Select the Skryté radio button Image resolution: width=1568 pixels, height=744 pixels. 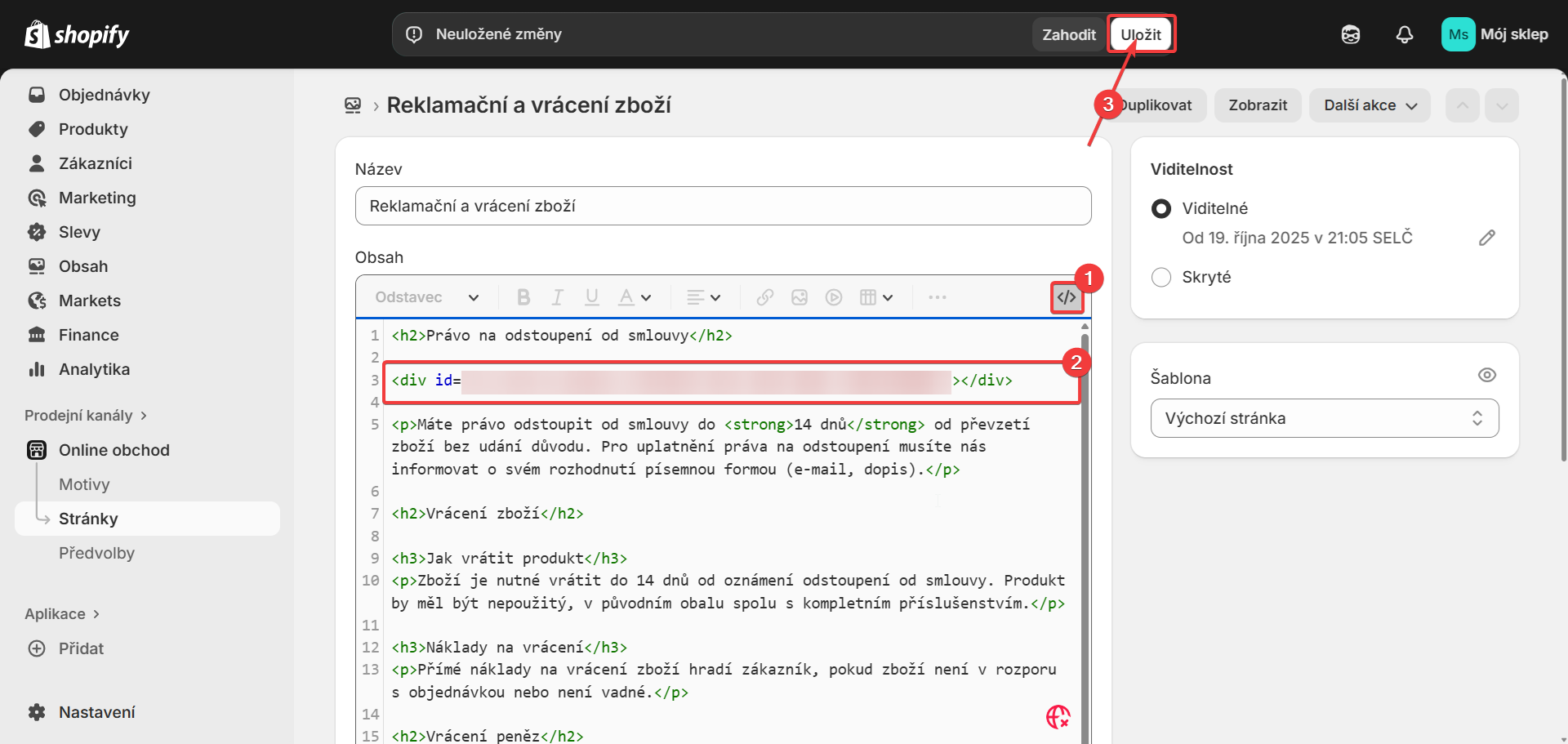(1160, 277)
